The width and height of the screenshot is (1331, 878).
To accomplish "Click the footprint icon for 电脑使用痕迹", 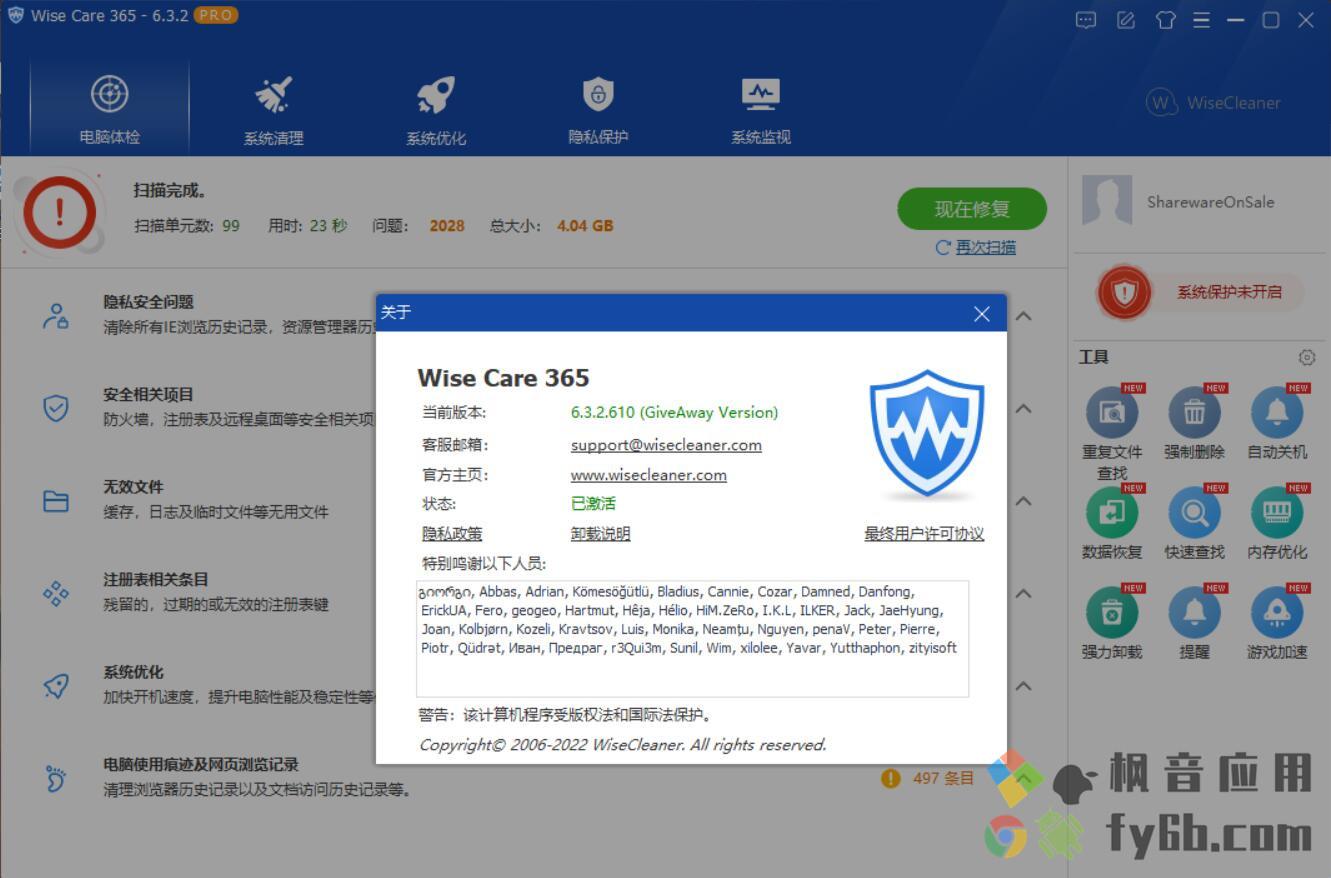I will (56, 778).
